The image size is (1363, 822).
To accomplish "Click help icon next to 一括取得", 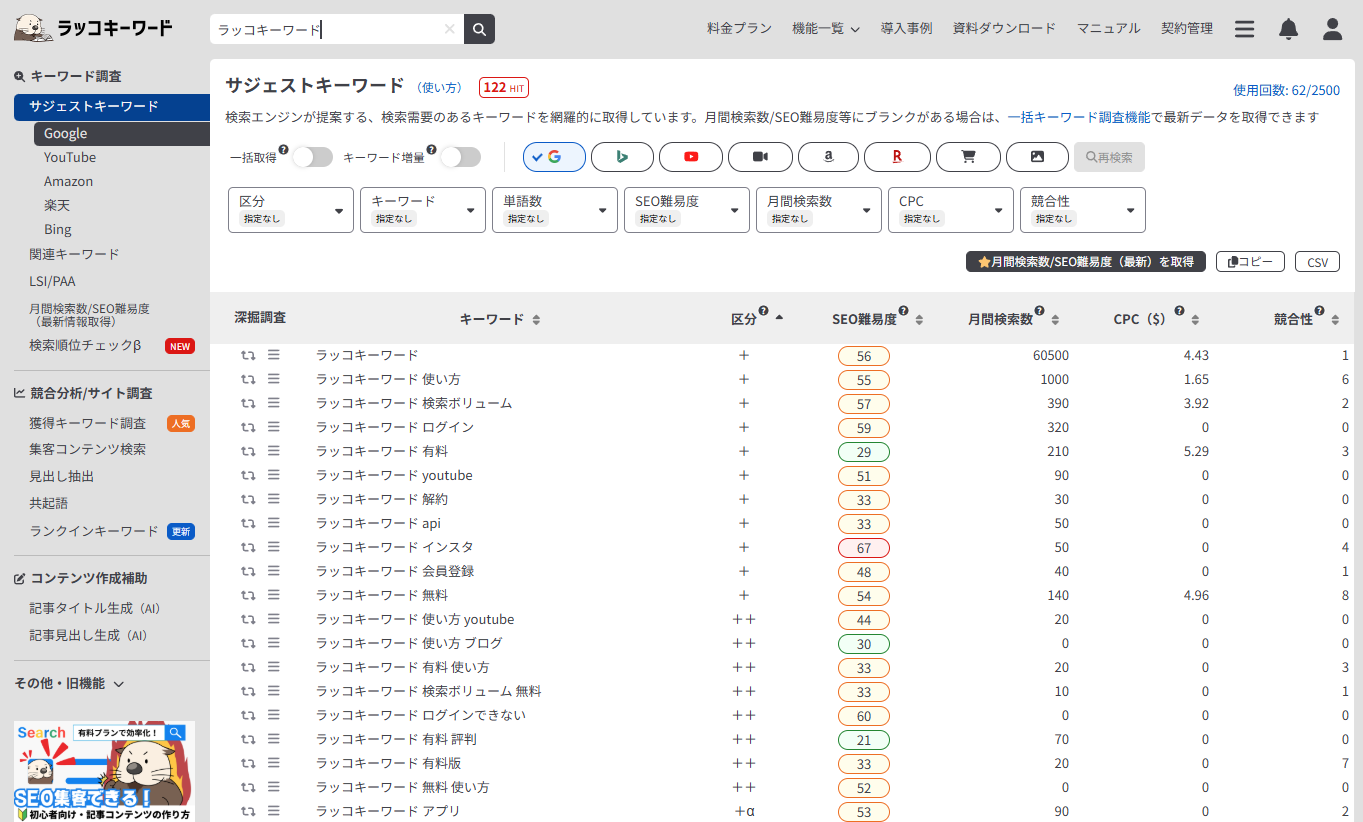I will click(284, 150).
